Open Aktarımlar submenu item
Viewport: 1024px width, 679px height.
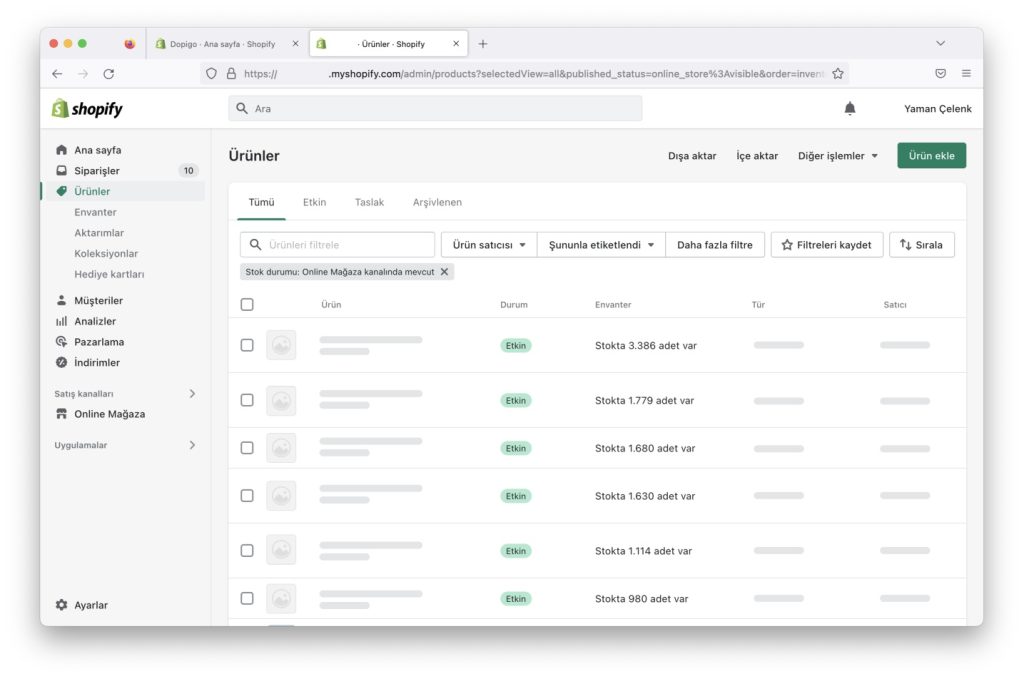(99, 232)
